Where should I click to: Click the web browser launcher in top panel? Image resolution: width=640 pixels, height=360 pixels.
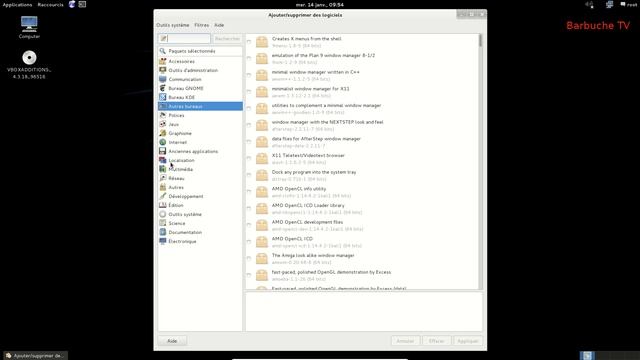[72, 4]
